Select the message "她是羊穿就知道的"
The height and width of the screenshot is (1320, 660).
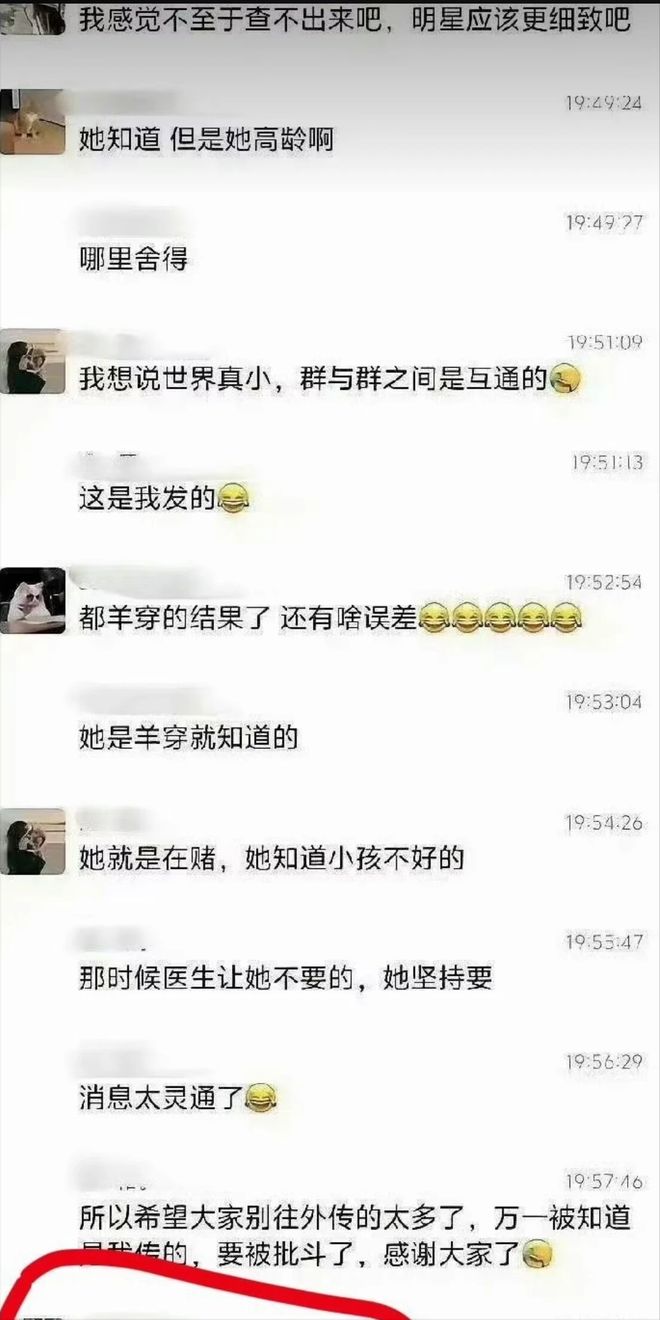click(188, 740)
